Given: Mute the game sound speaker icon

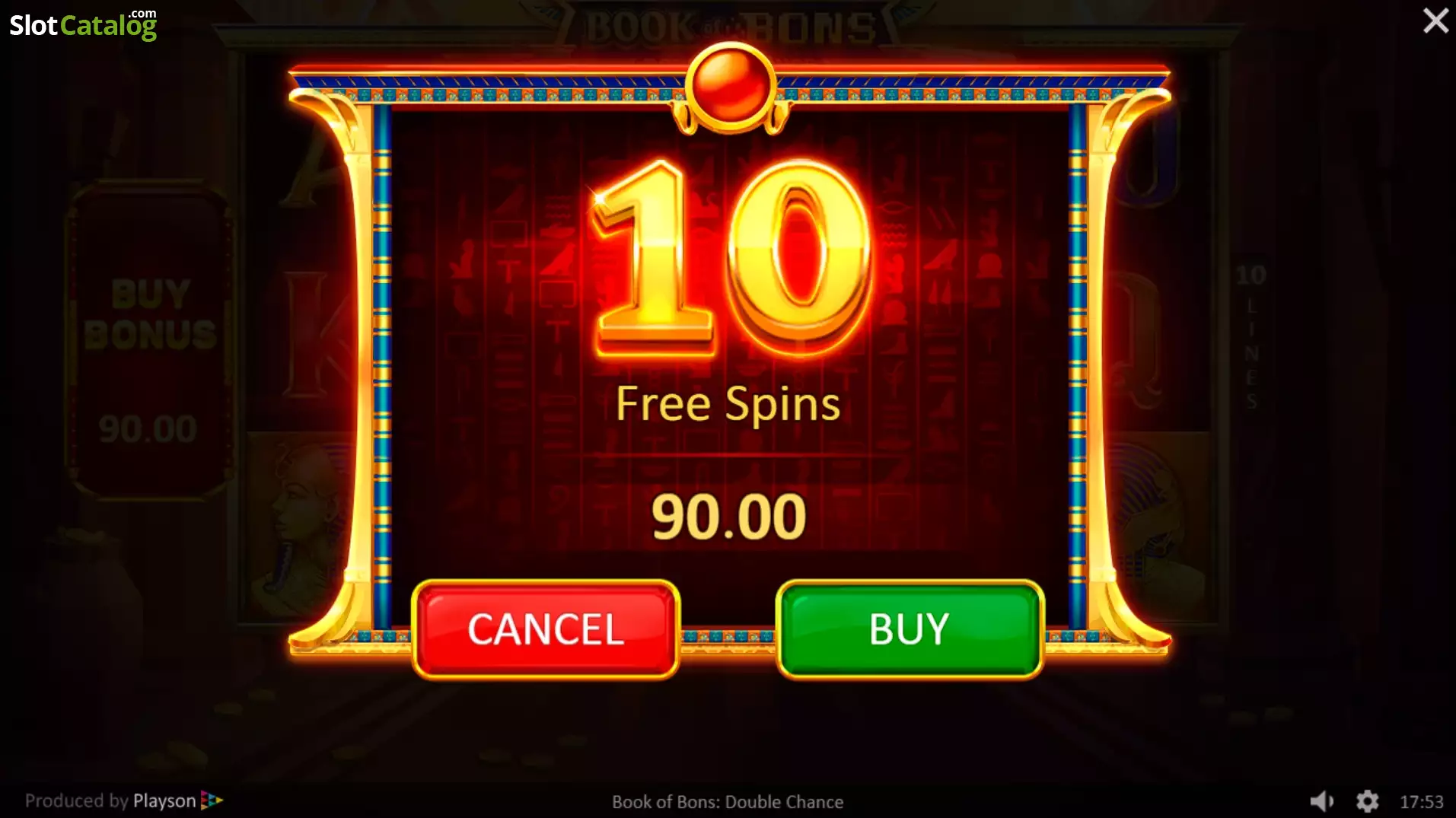Looking at the screenshot, I should click(1321, 800).
